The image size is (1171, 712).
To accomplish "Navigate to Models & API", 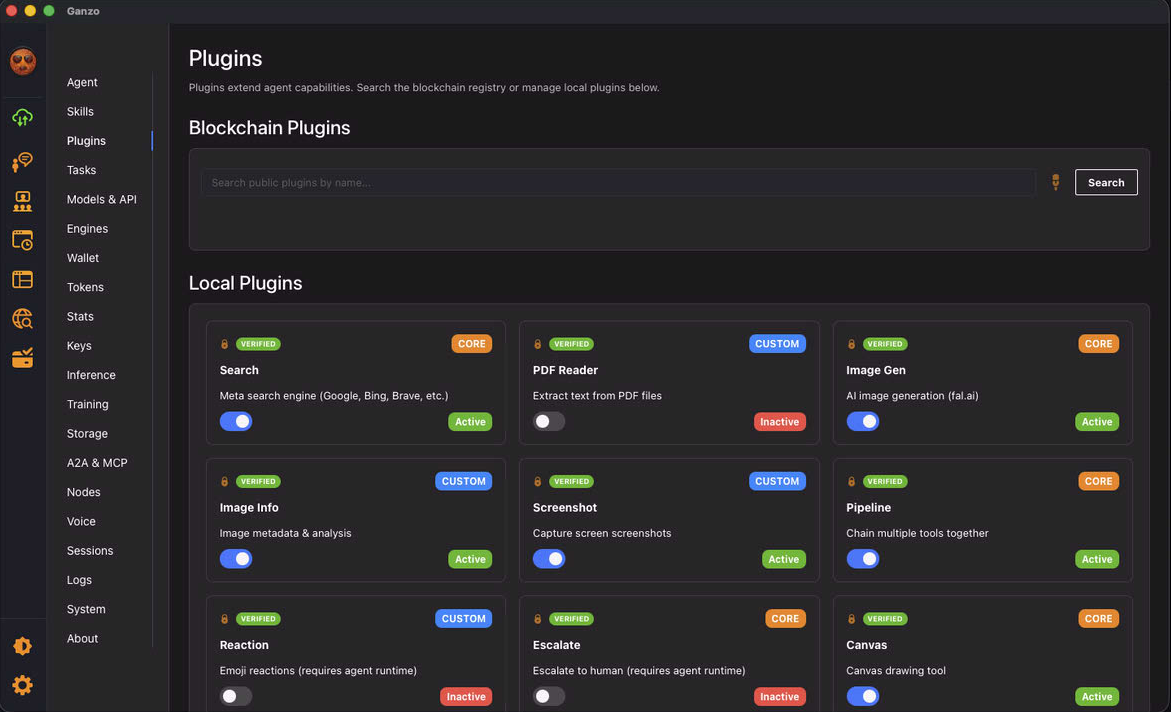I will (102, 199).
